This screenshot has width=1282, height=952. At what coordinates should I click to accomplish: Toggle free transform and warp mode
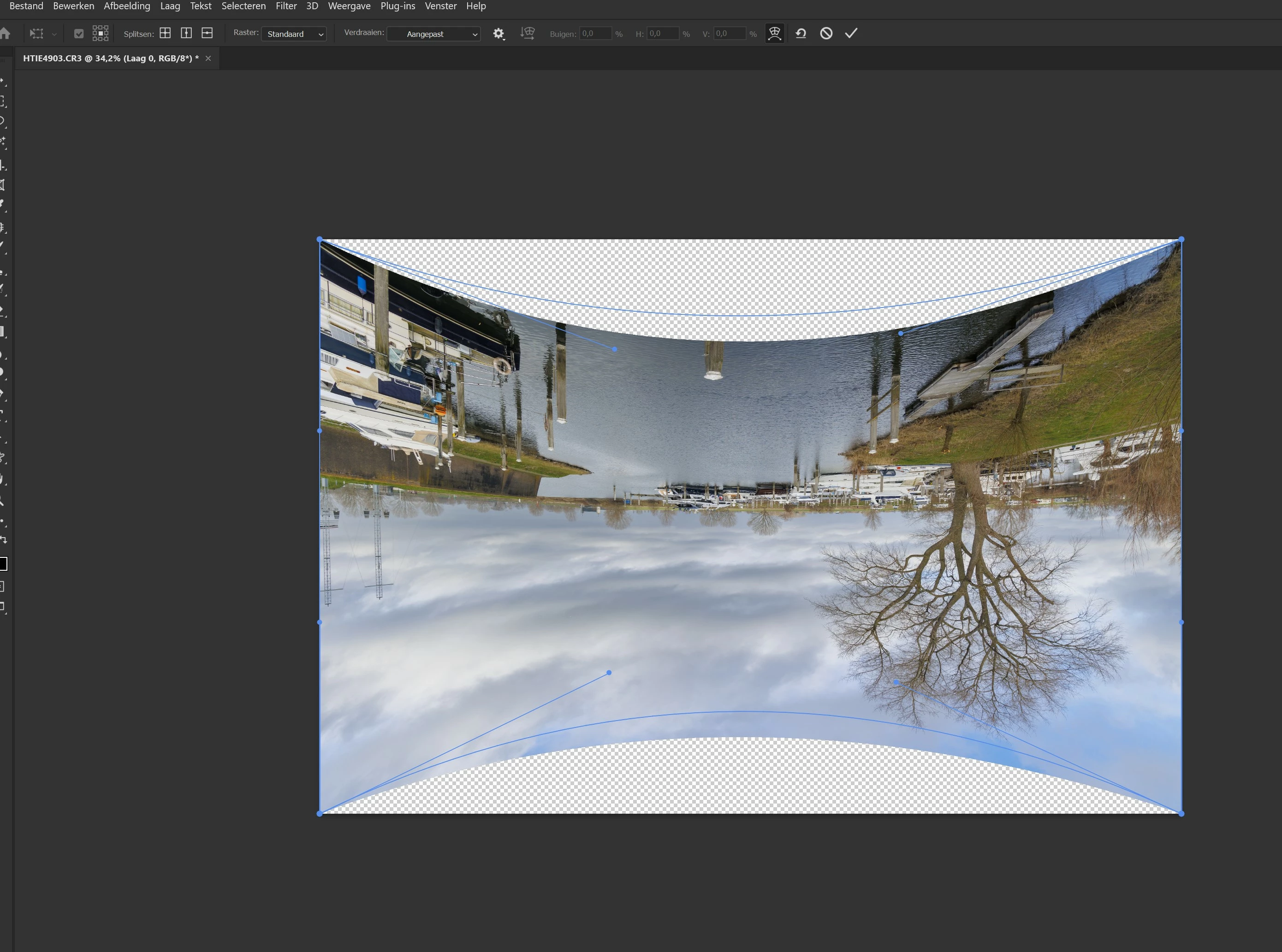pos(774,33)
